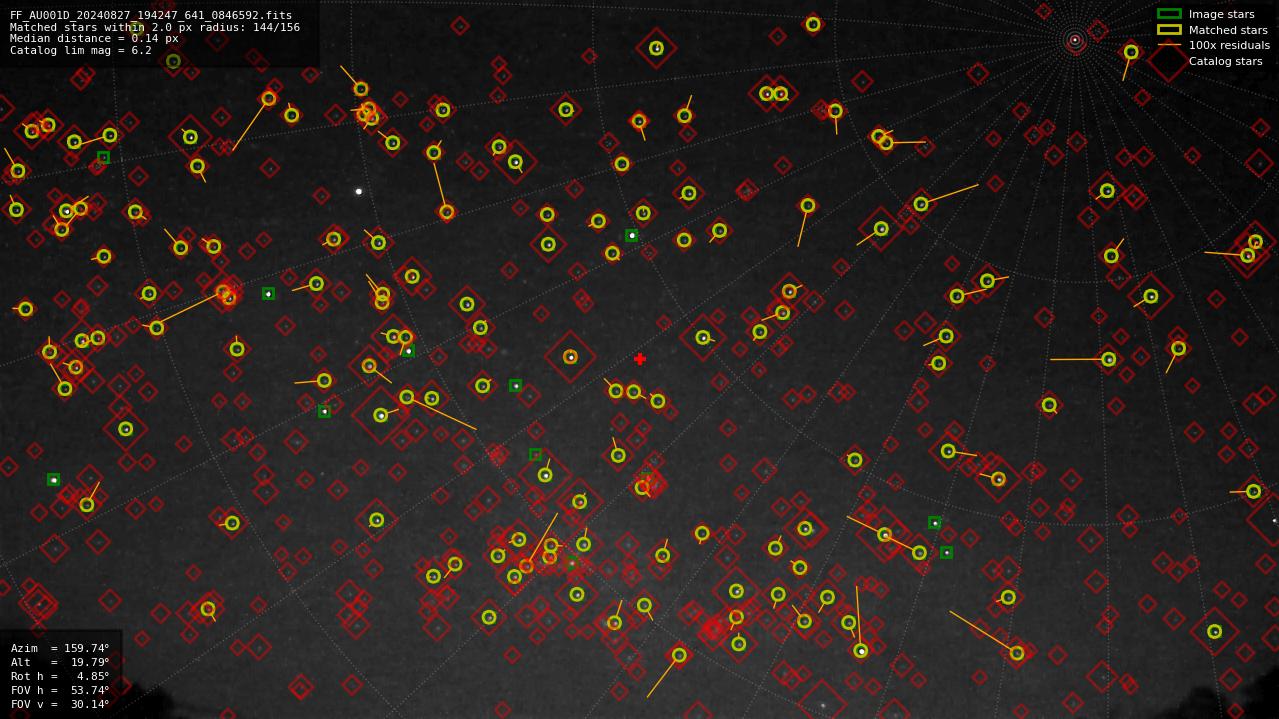This screenshot has width=1279, height=719.
Task: Click the 'Azim = 159.74°' readout
Action: (x=60, y=648)
